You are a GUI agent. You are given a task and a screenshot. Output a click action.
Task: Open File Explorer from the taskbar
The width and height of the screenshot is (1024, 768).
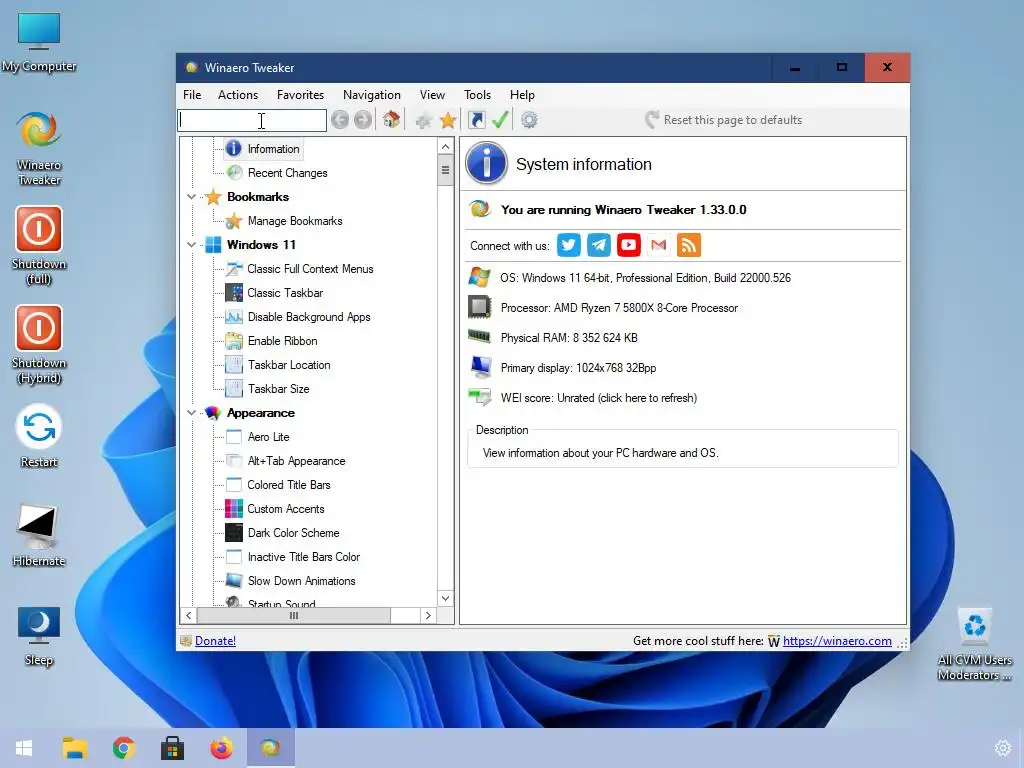tap(74, 748)
